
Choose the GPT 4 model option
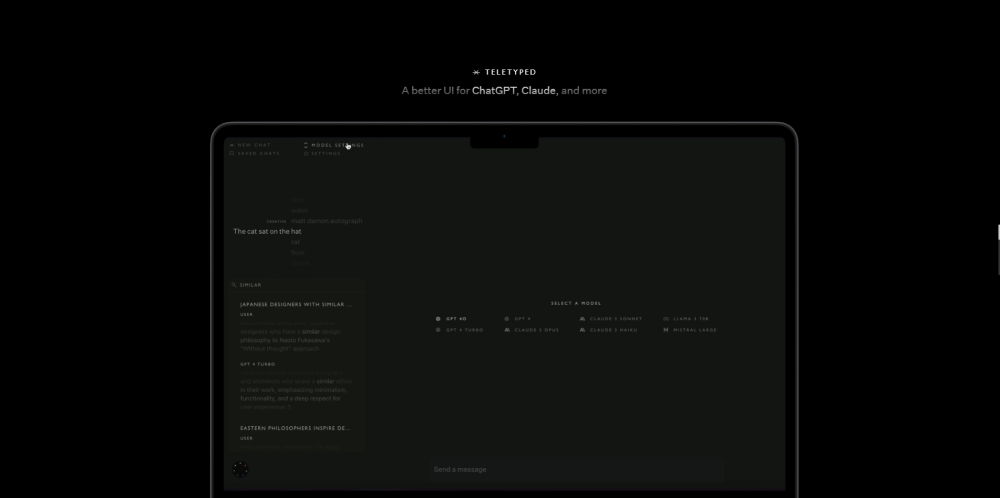pyautogui.click(x=520, y=318)
